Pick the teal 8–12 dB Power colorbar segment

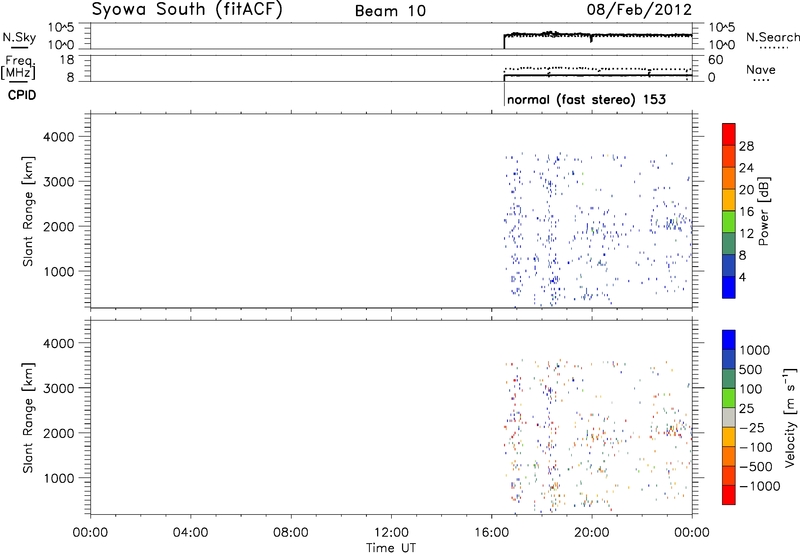(729, 244)
